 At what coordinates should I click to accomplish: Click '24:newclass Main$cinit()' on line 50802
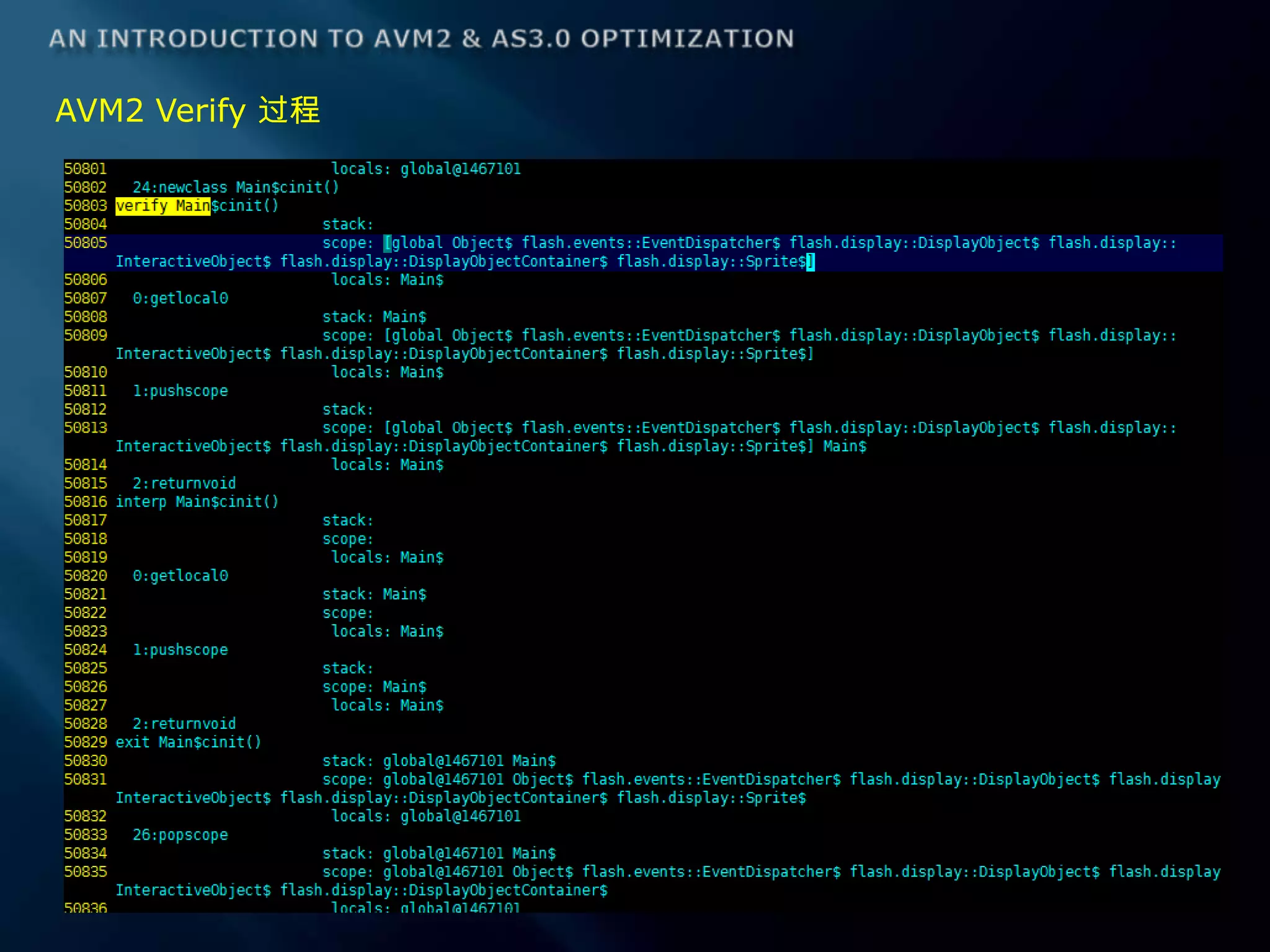[236, 188]
